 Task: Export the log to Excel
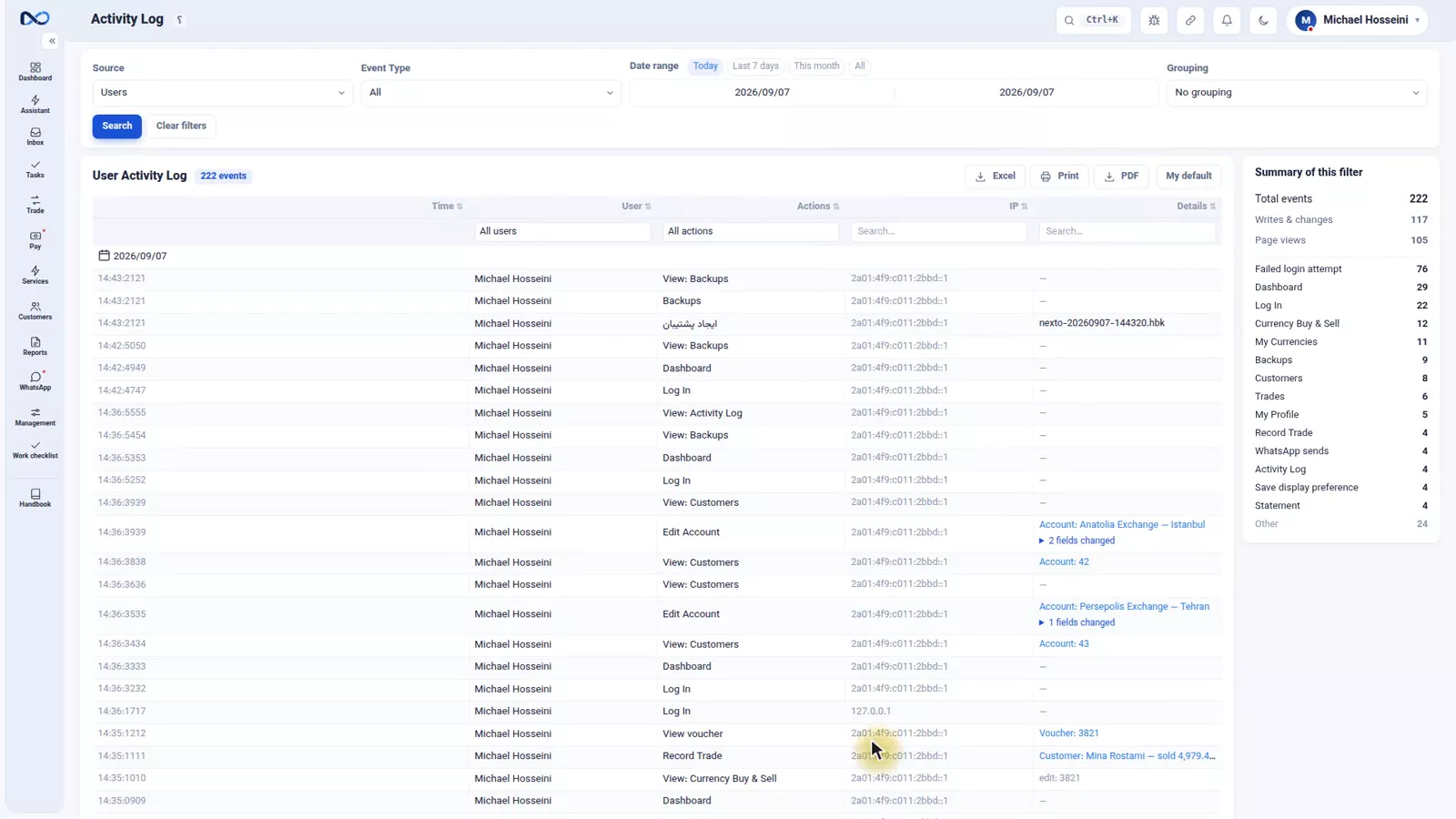click(995, 177)
